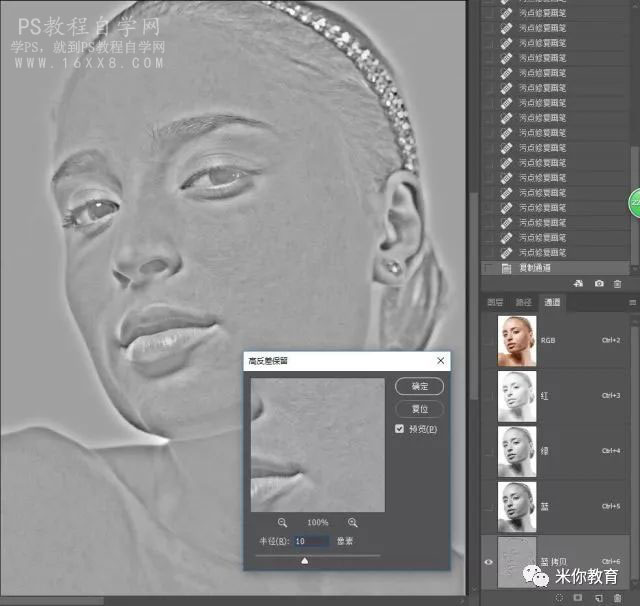The width and height of the screenshot is (640, 606).
Task: Switch to the 路径 tab
Action: tap(524, 302)
